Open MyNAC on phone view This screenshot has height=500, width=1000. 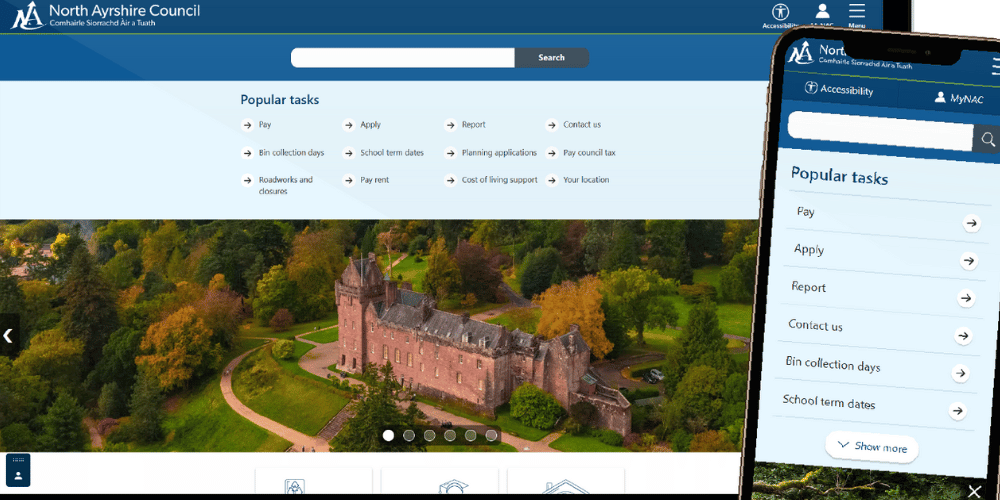pyautogui.click(x=959, y=98)
